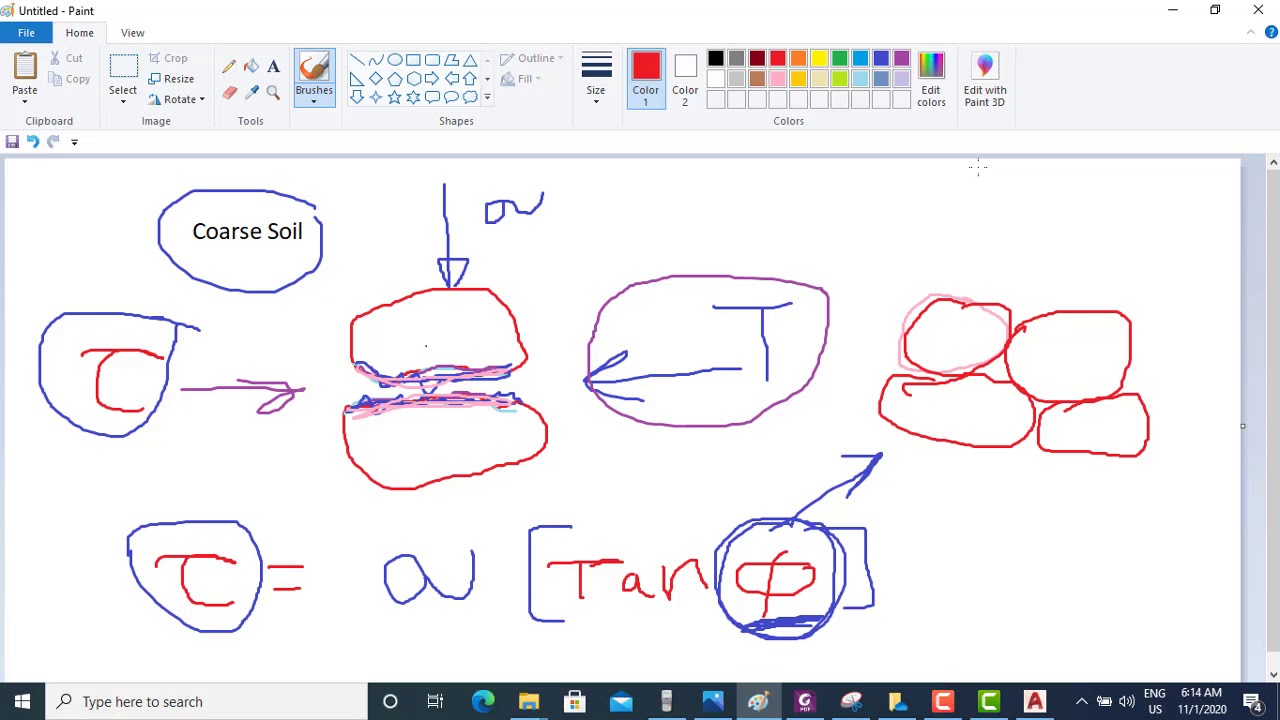Image resolution: width=1280 pixels, height=720 pixels.
Task: Open the Windows Start menu
Action: point(22,702)
